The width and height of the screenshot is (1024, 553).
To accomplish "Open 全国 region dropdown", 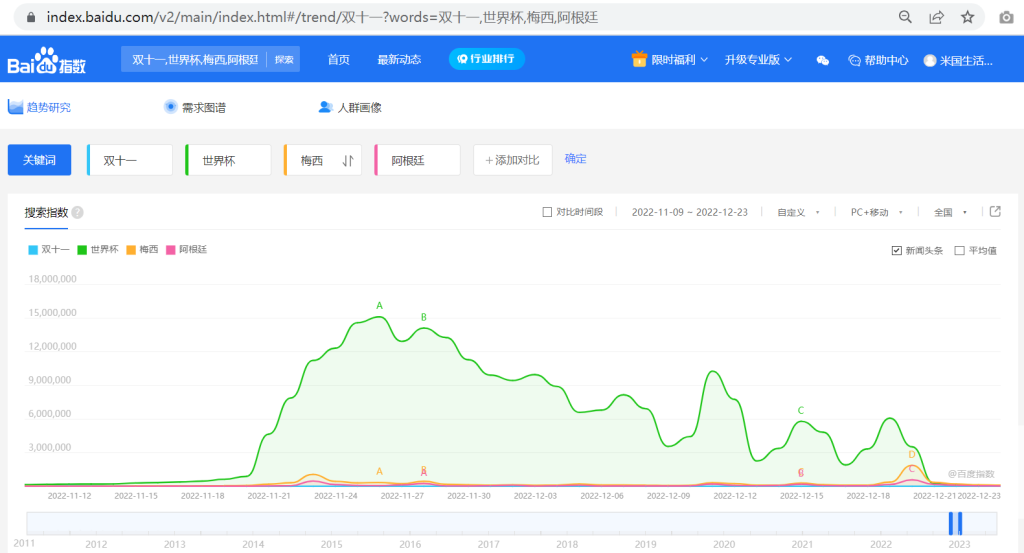I will coord(950,212).
